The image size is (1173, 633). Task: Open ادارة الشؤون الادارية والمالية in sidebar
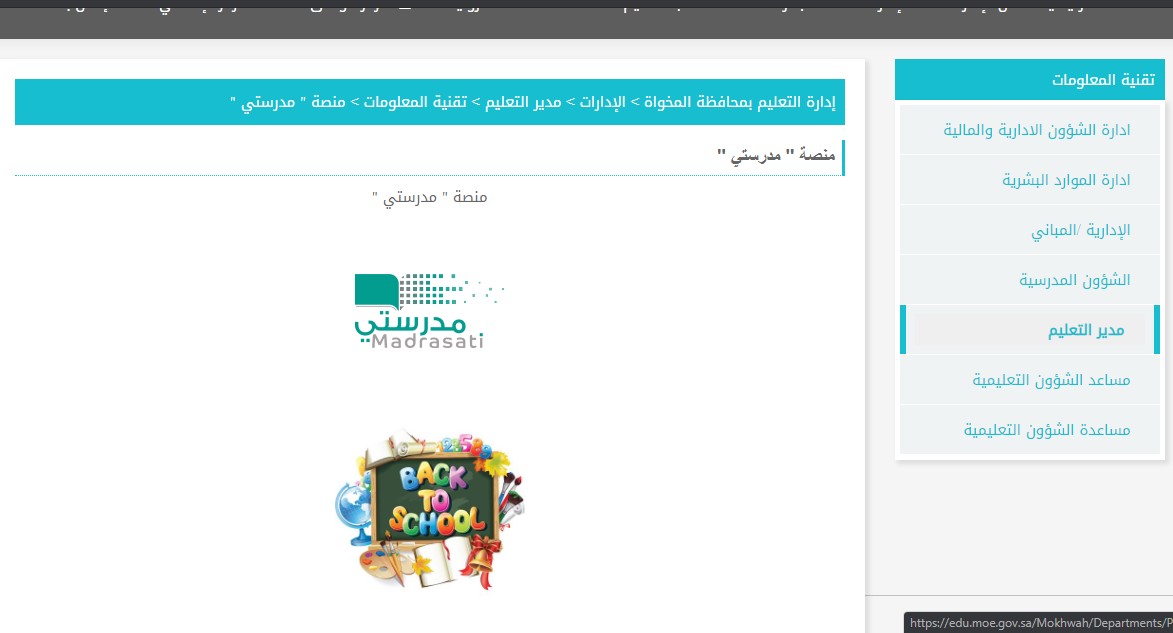point(1030,130)
